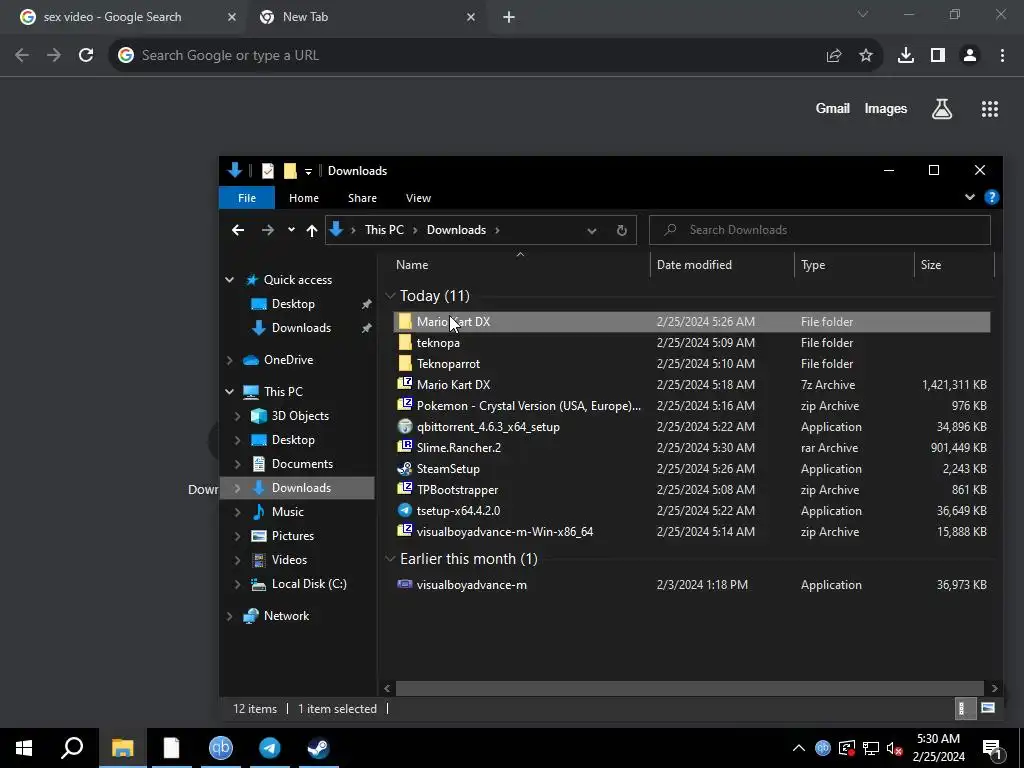Open Chrome profile avatar icon

tap(970, 56)
